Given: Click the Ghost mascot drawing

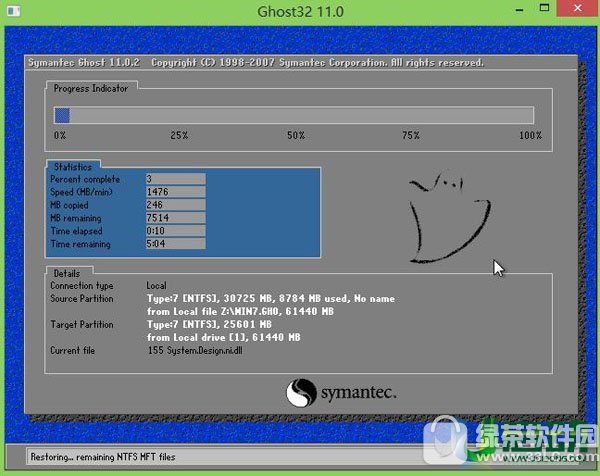Looking at the screenshot, I should point(448,217).
